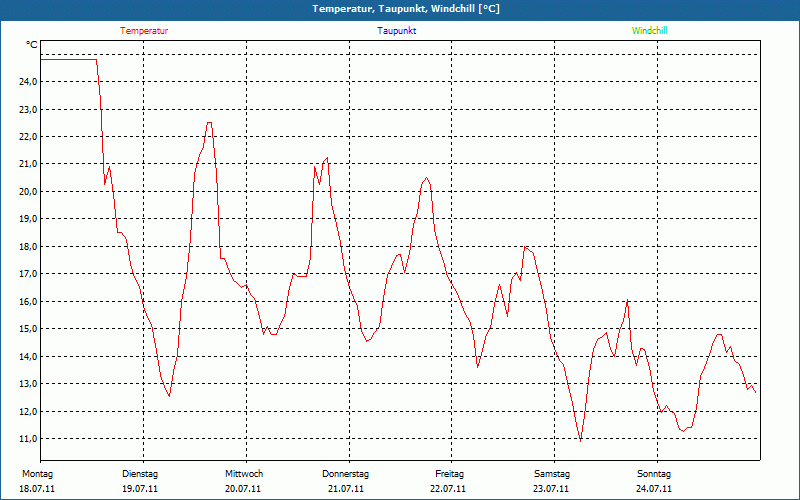800x500 pixels.
Task: Click the Samstag day label
Action: click(552, 474)
